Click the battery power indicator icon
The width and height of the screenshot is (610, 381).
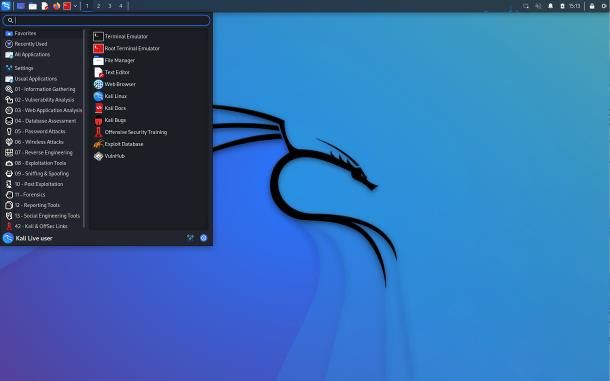tap(562, 6)
